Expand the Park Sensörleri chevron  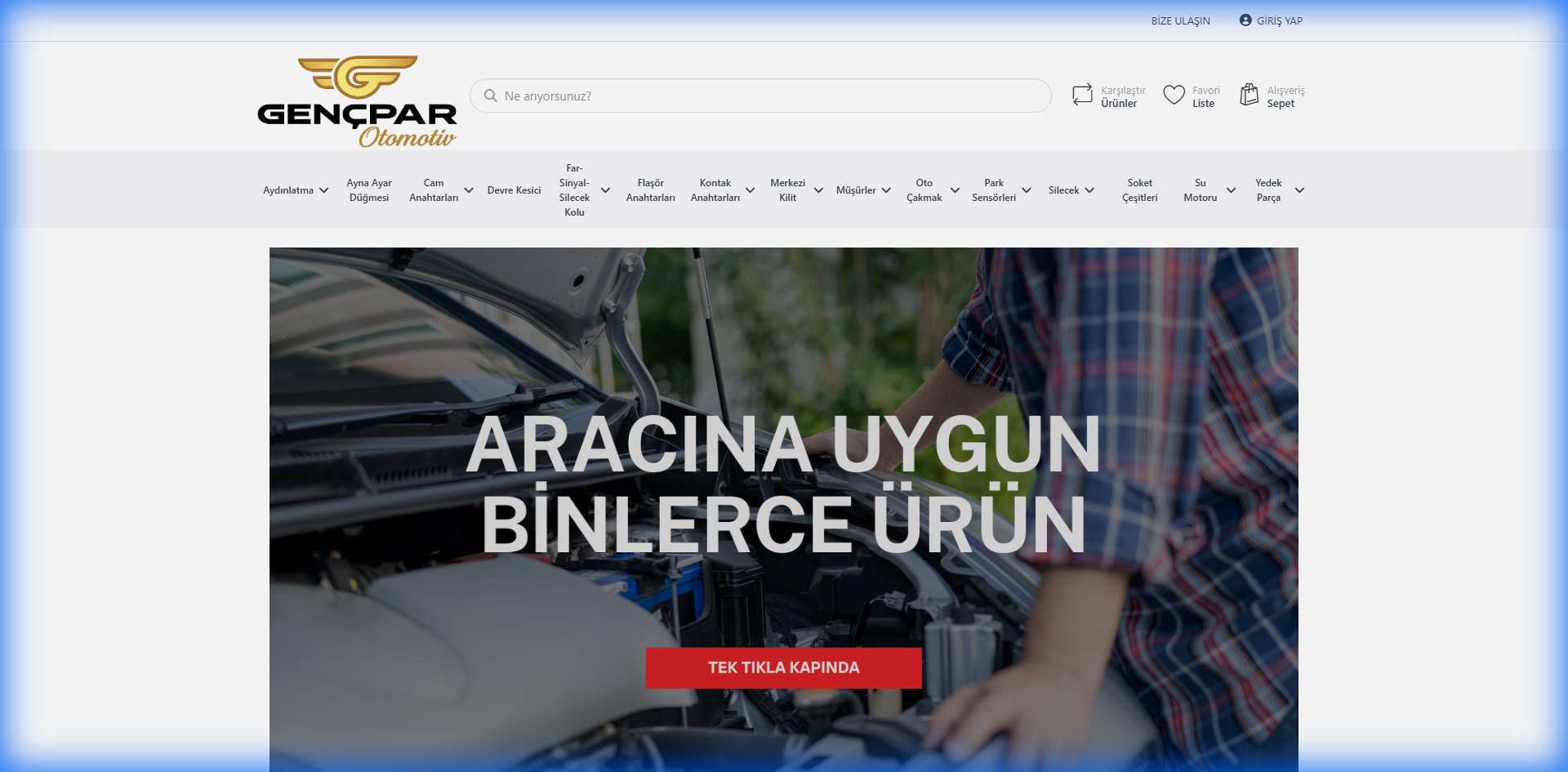point(1027,190)
